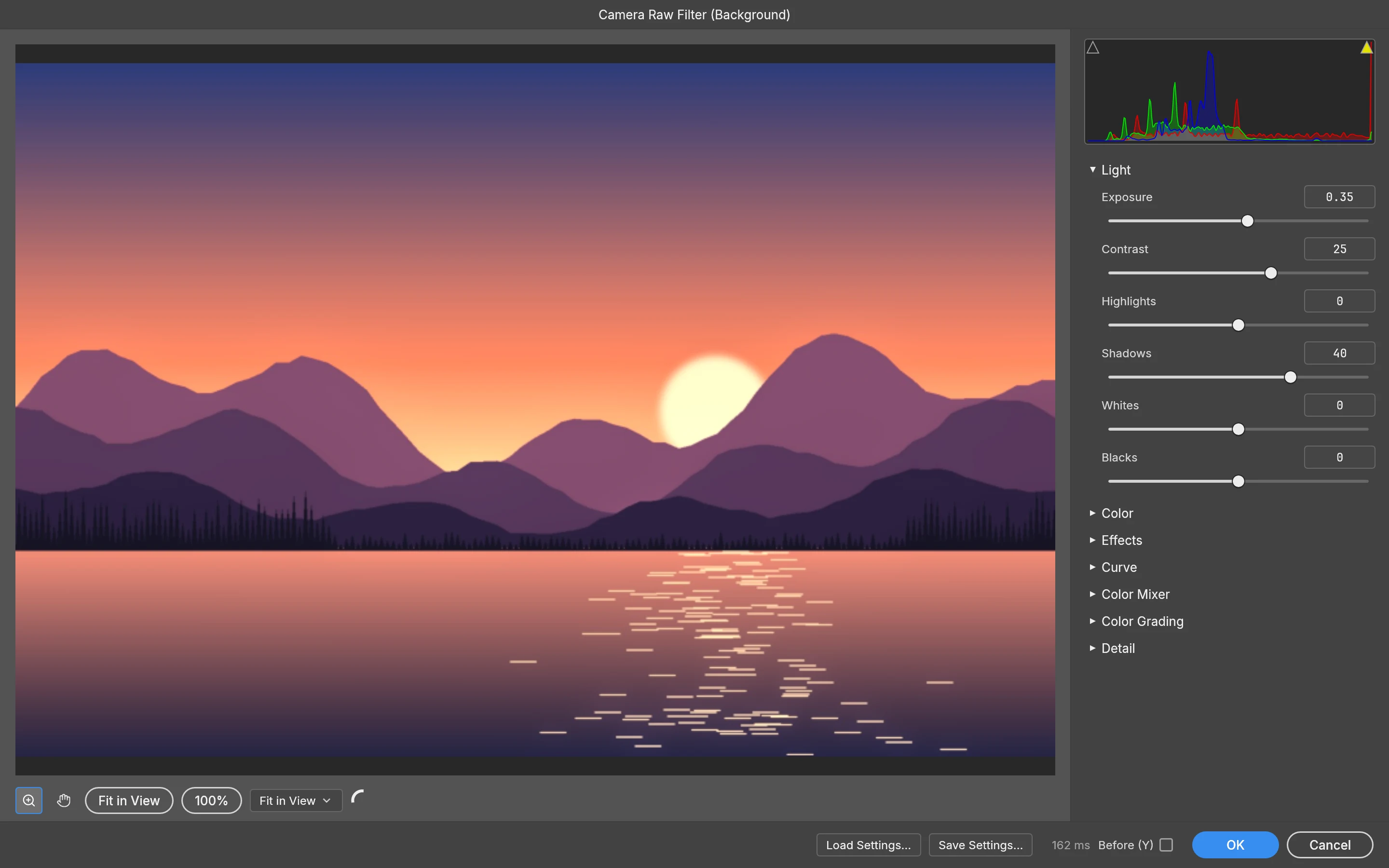Screen dimensions: 1389x868
Task: Toggle the shadow clipping warning triangle
Action: click(x=1093, y=48)
